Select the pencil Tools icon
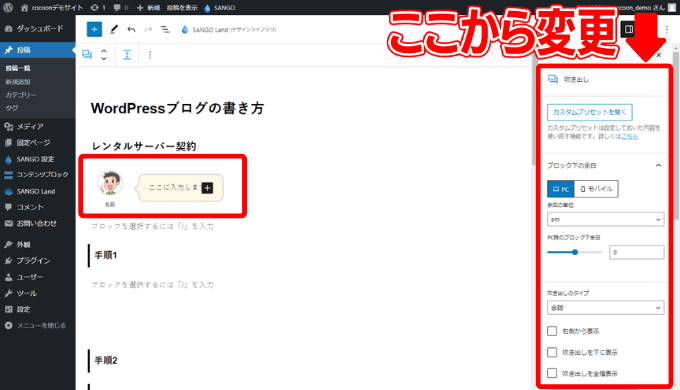This screenshot has height=390, width=680. (x=114, y=29)
